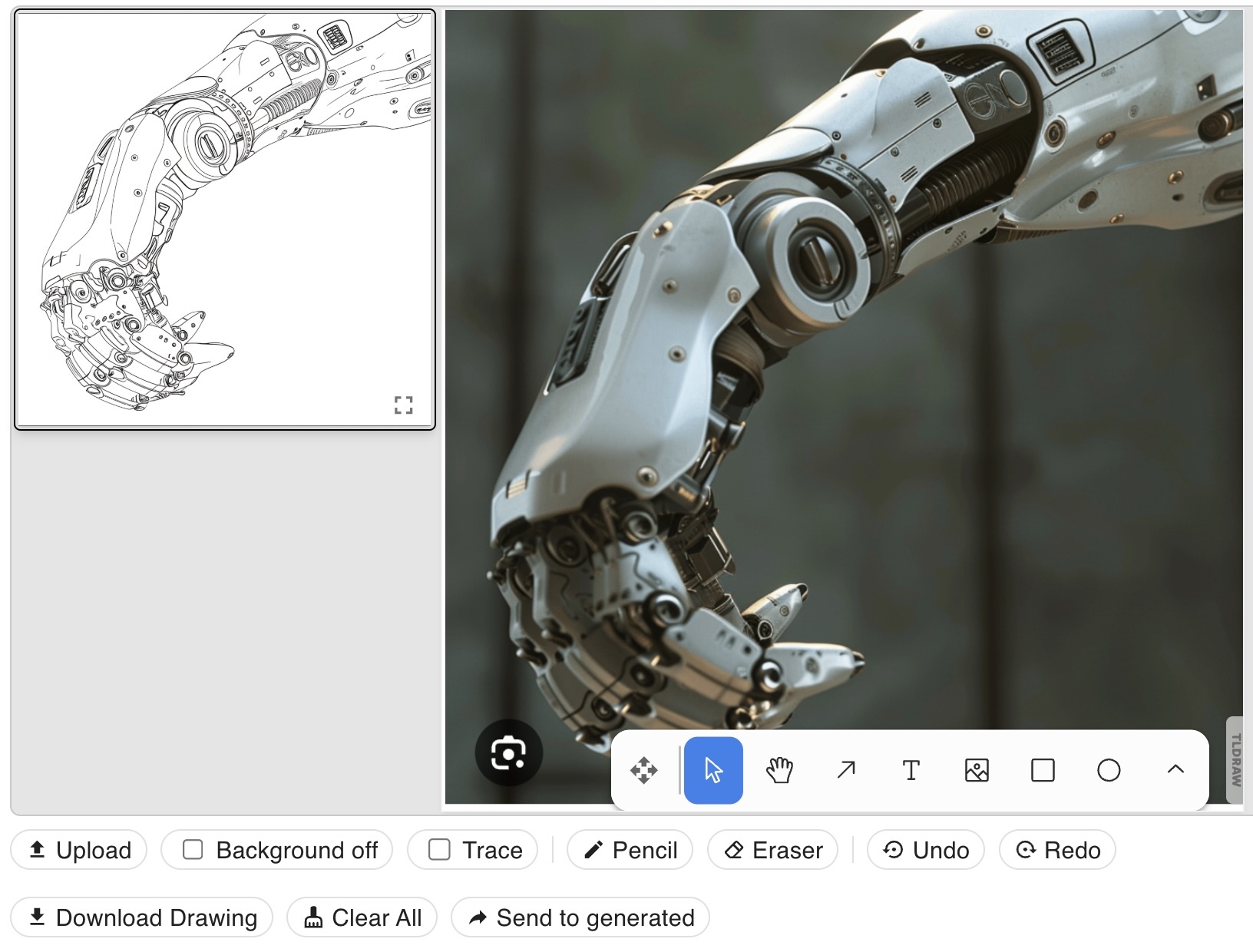Viewport: 1253px width, 952px height.
Task: Click the camera screenshot lens button
Action: tap(509, 752)
